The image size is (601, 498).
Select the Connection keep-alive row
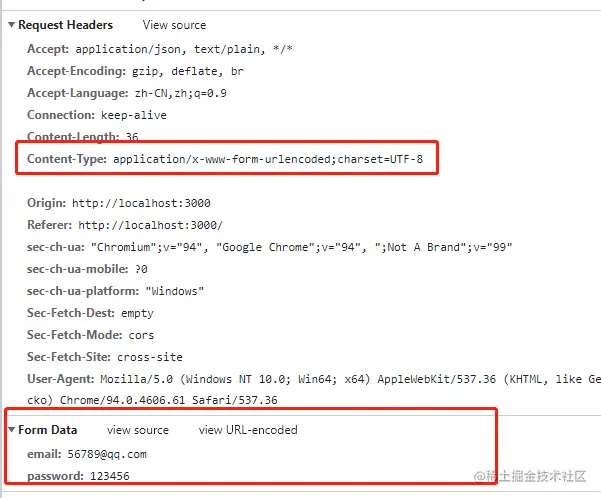[97, 115]
